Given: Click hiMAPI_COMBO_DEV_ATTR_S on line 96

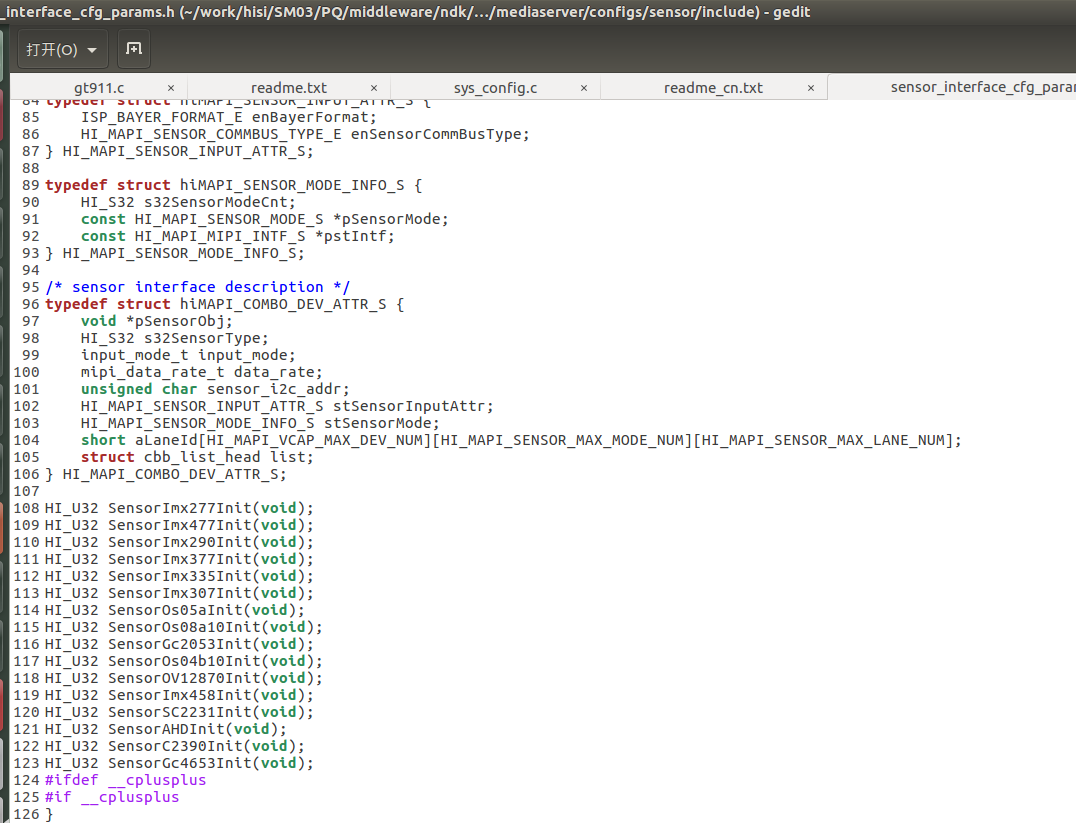Looking at the screenshot, I should point(283,304).
